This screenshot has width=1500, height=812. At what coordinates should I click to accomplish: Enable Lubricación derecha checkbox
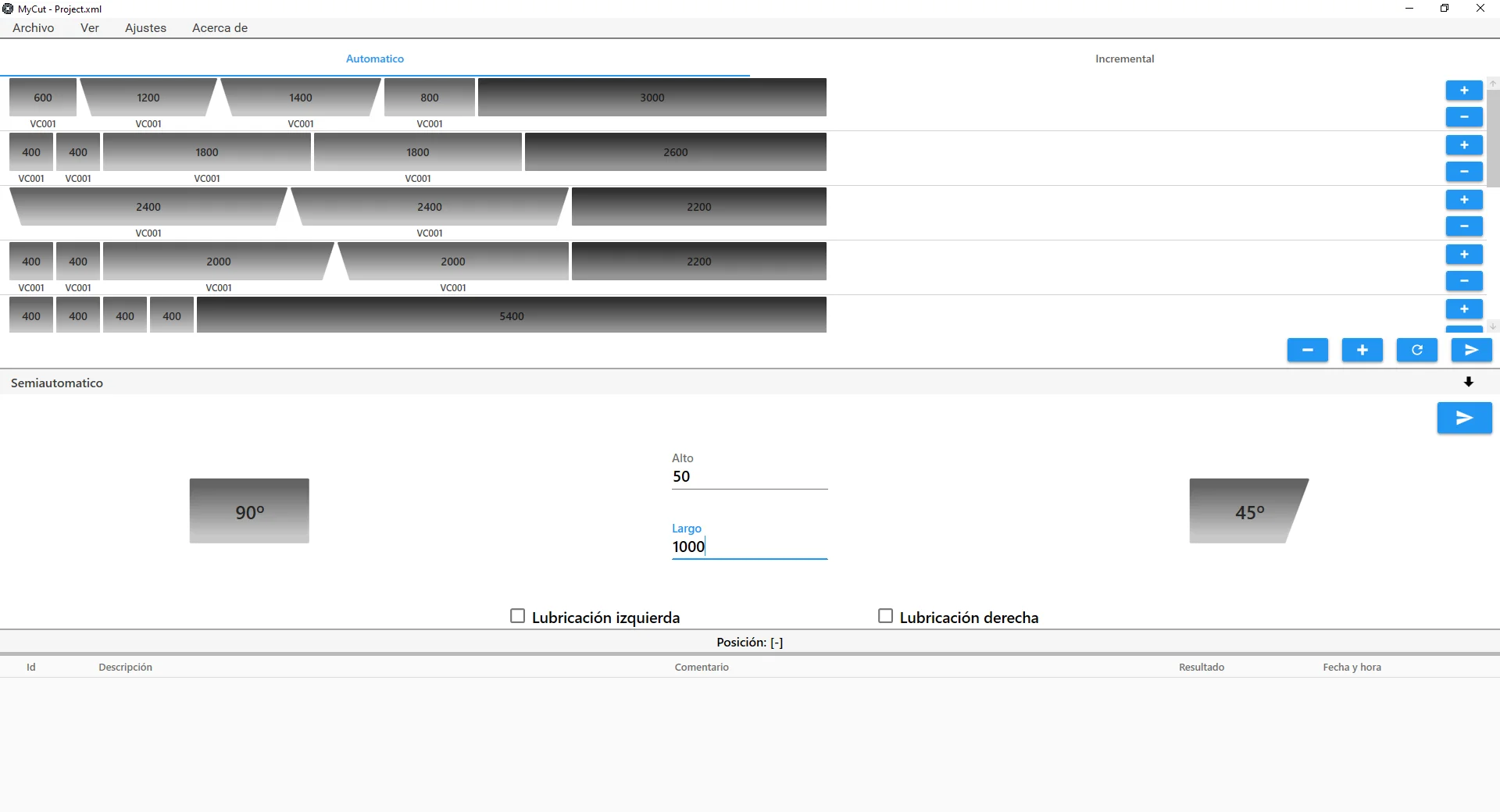click(885, 616)
